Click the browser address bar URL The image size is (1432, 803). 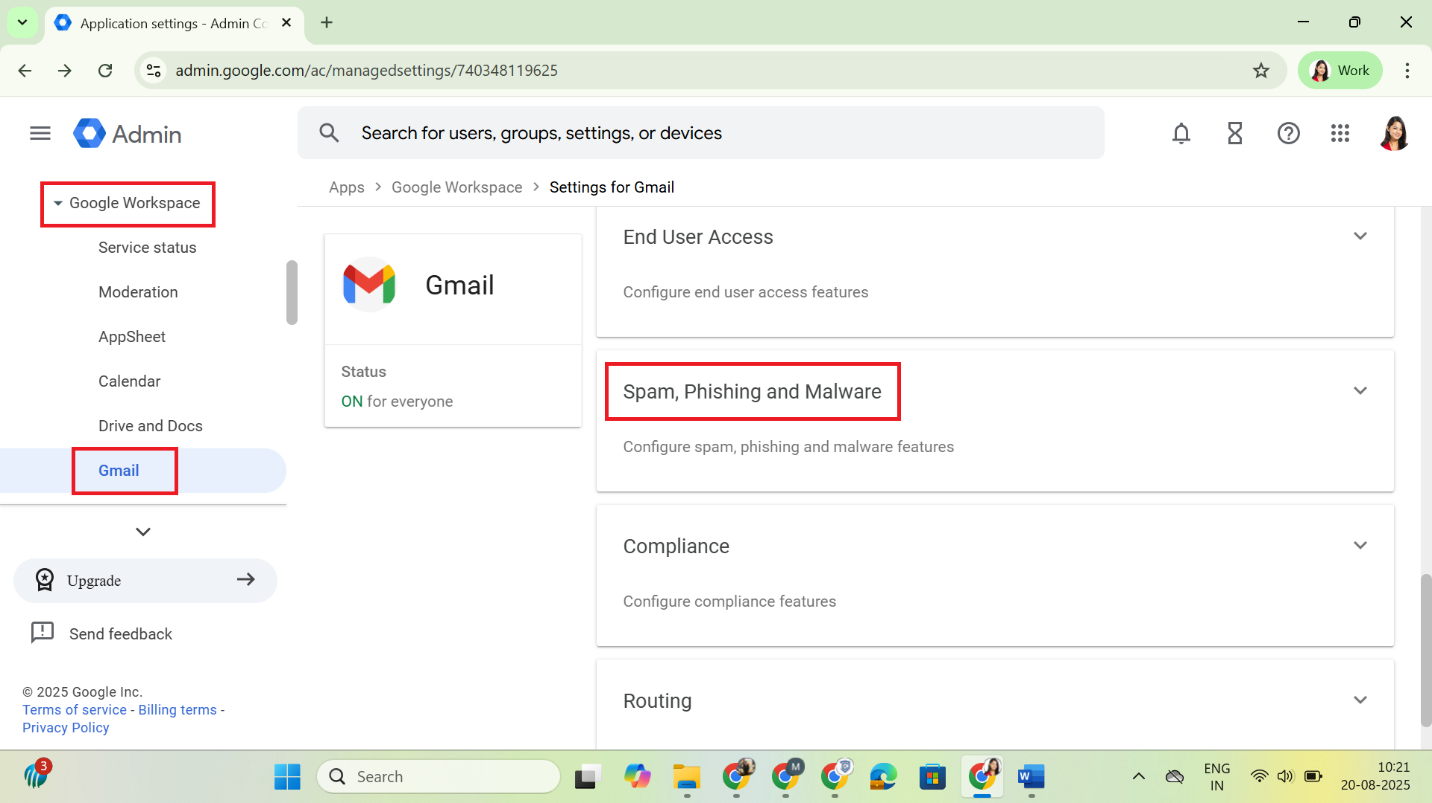point(367,70)
